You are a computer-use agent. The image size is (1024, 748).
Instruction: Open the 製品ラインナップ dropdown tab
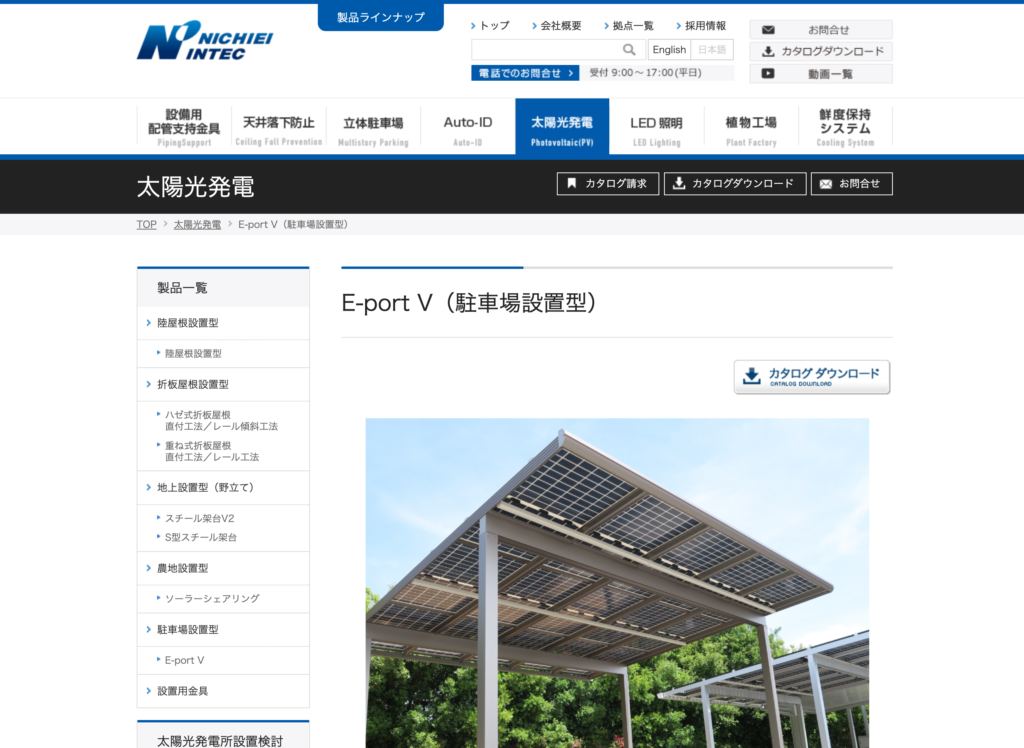[380, 17]
